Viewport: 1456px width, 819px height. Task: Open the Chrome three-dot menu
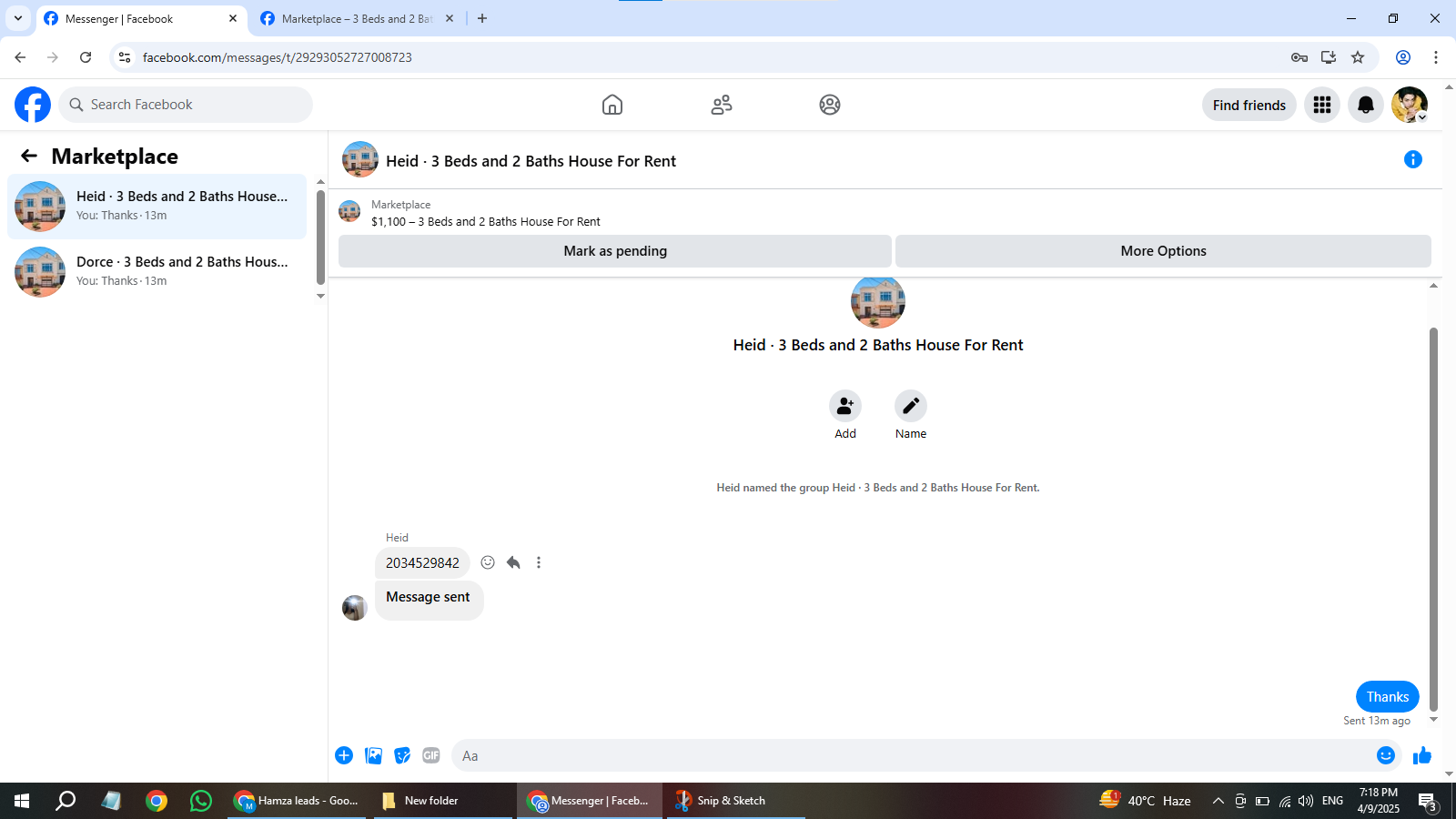(1436, 57)
